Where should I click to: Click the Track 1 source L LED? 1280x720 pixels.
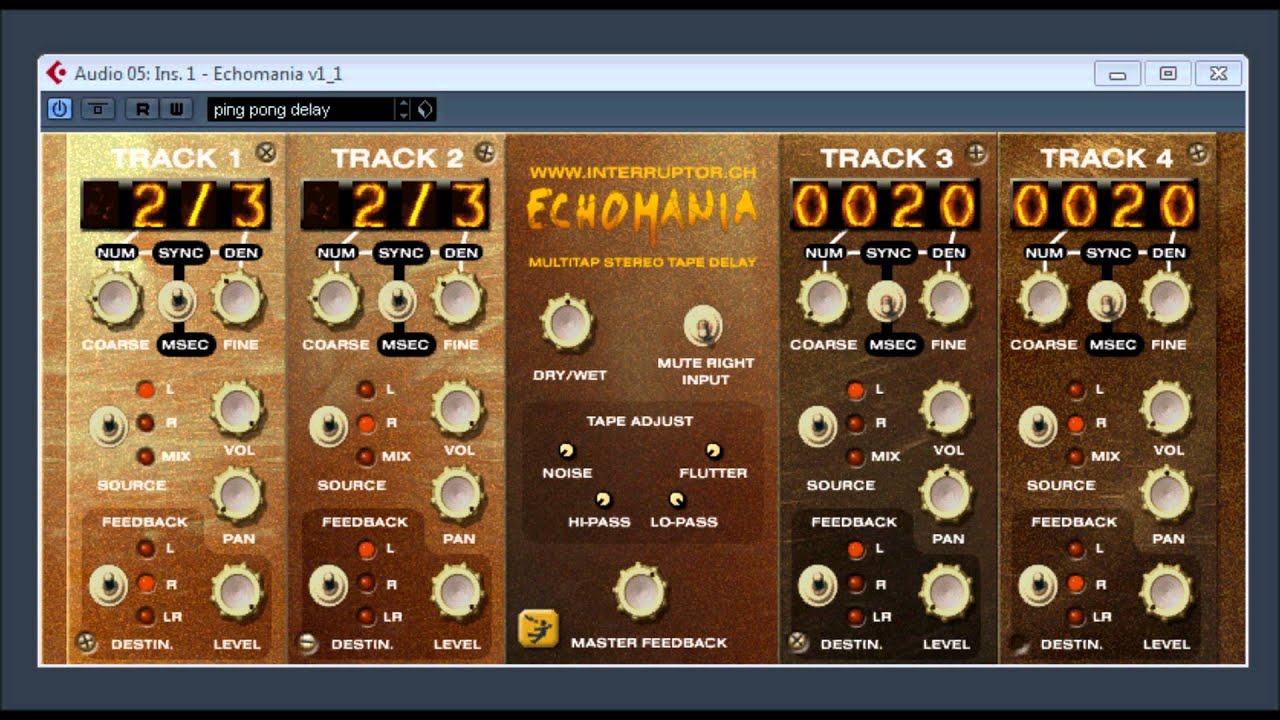pos(145,389)
